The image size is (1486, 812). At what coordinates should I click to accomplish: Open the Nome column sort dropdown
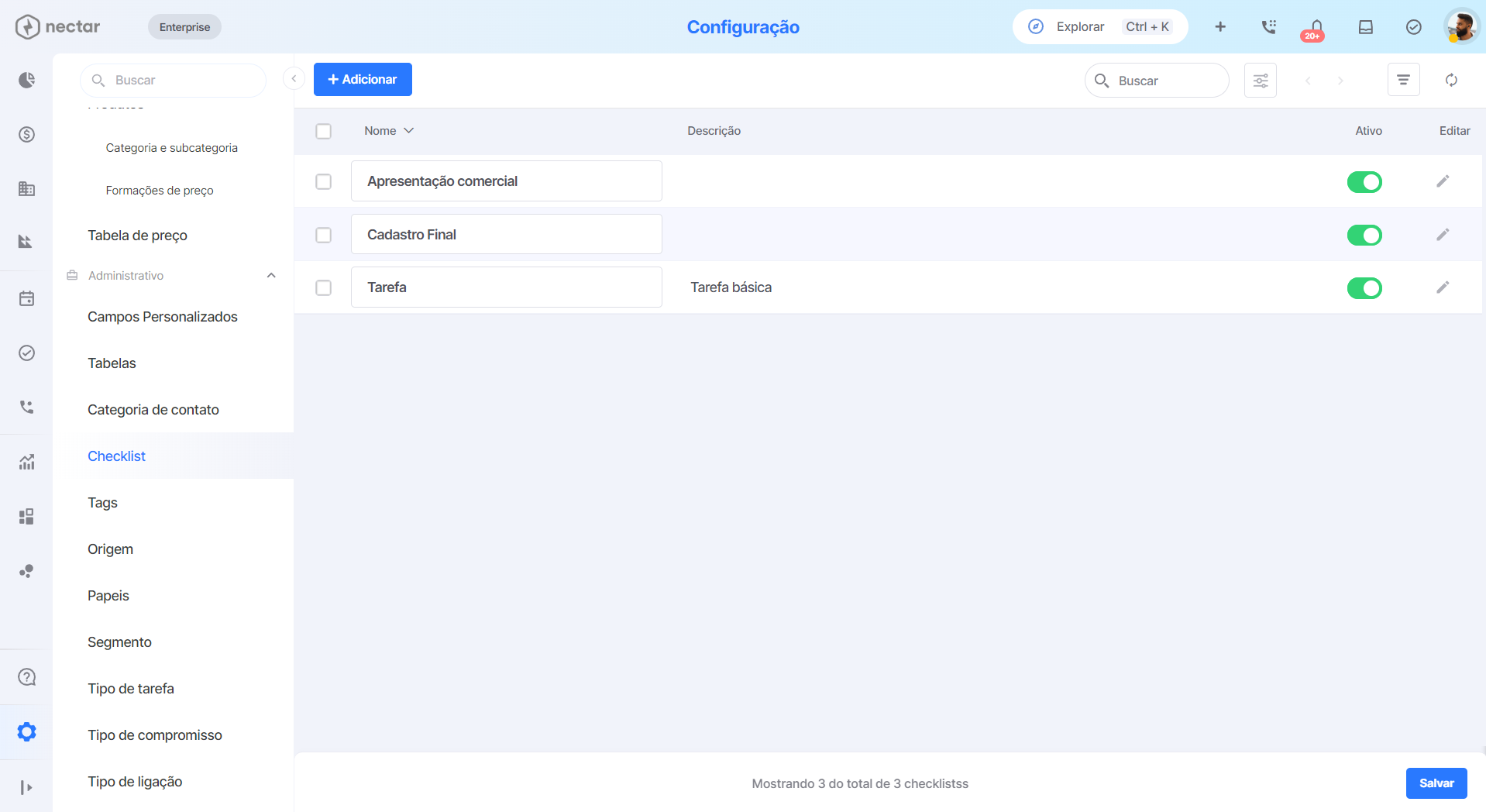409,130
